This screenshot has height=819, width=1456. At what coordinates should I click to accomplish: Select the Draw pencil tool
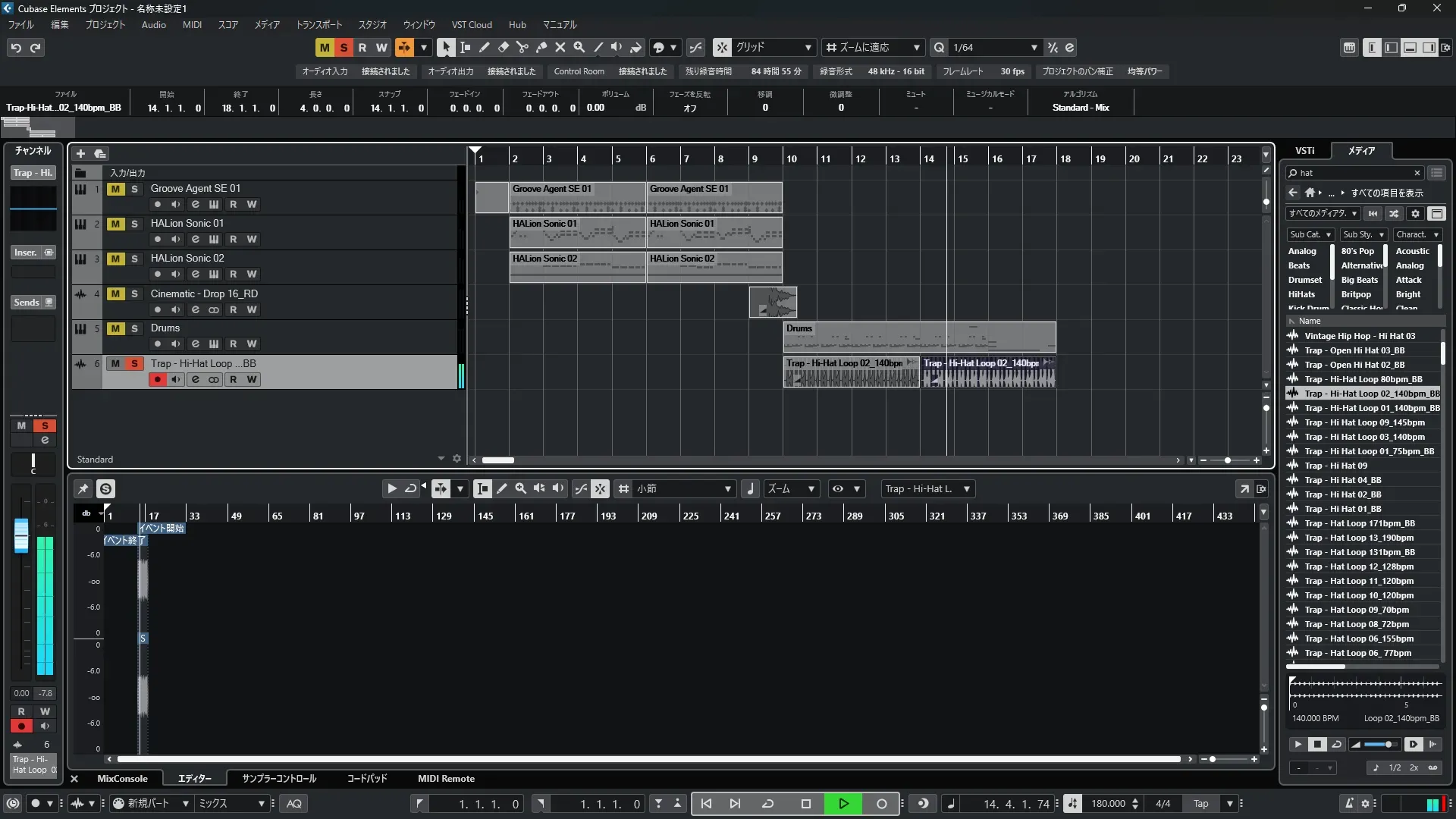484,47
